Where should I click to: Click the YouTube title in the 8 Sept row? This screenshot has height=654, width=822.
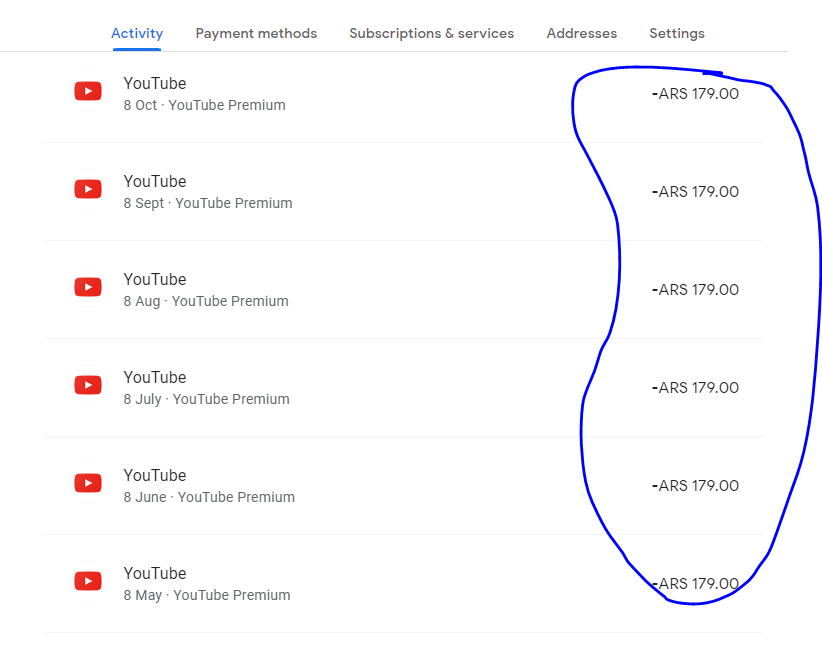pos(155,181)
